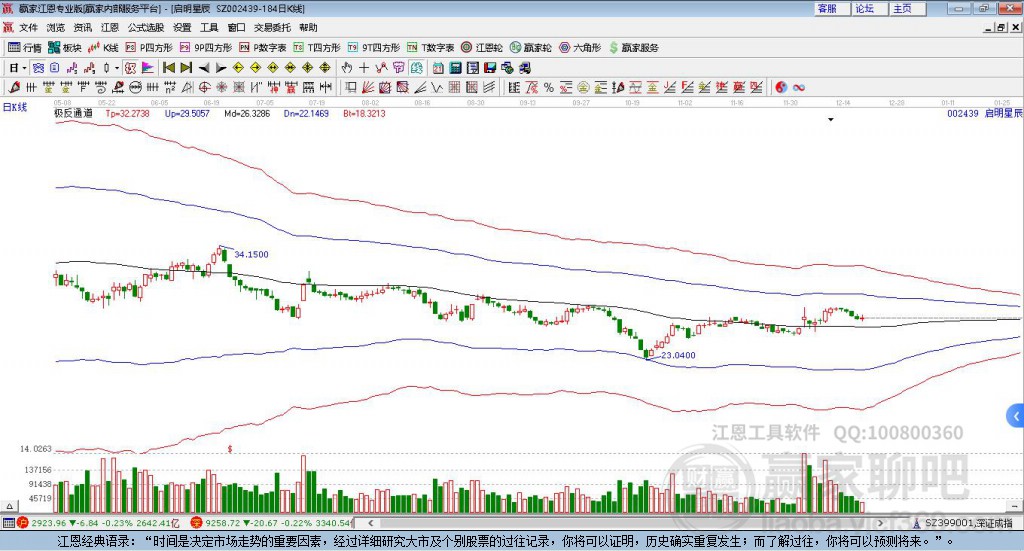Open the 公式选股 menu
Screen dimensions: 1024x551
click(x=146, y=27)
